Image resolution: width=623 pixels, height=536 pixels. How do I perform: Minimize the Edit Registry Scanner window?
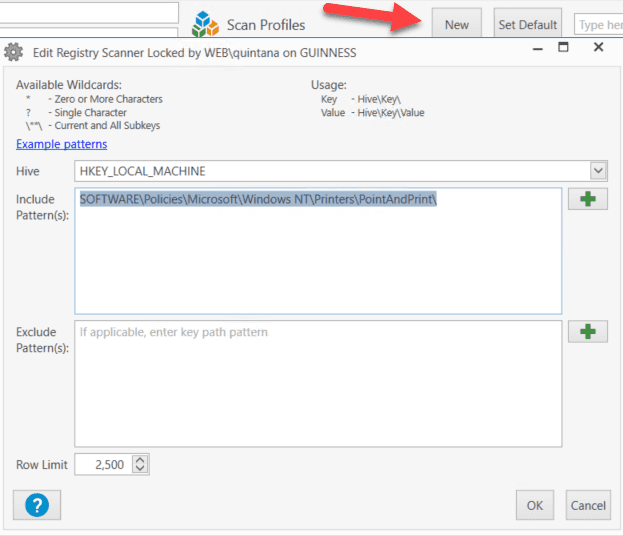(538, 49)
